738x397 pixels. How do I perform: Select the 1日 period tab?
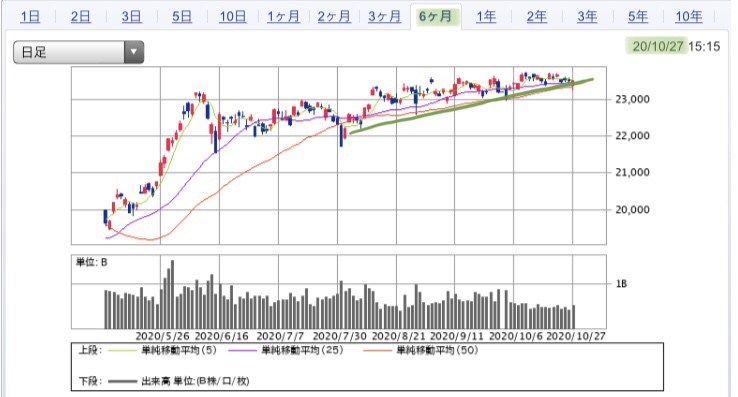pyautogui.click(x=30, y=17)
